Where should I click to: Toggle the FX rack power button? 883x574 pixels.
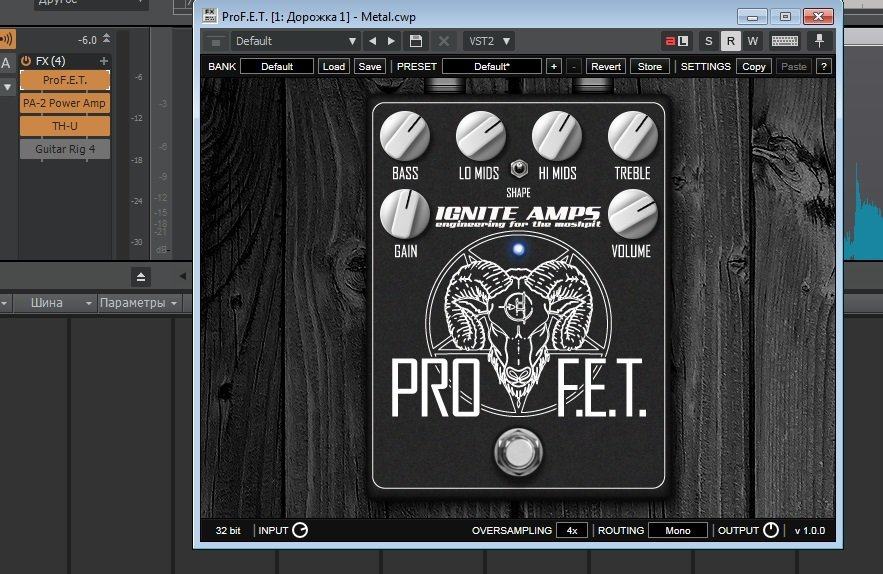click(26, 61)
